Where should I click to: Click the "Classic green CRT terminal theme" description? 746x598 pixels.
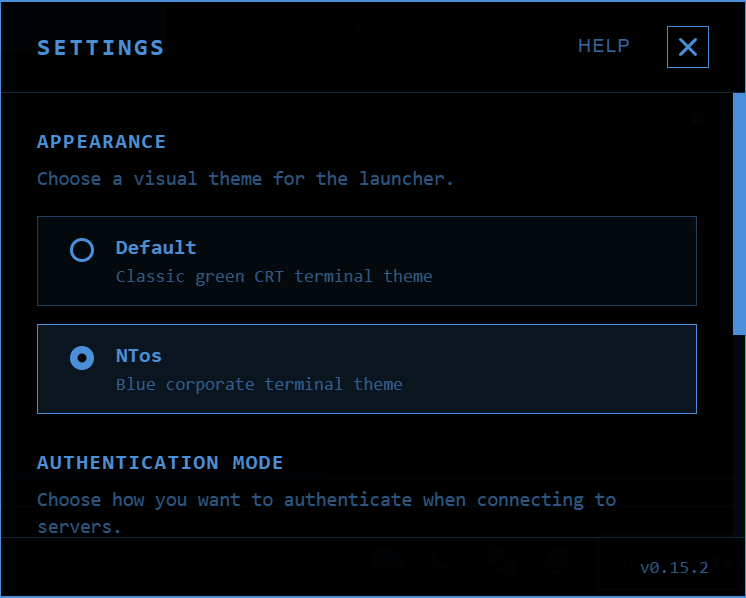[x=274, y=276]
